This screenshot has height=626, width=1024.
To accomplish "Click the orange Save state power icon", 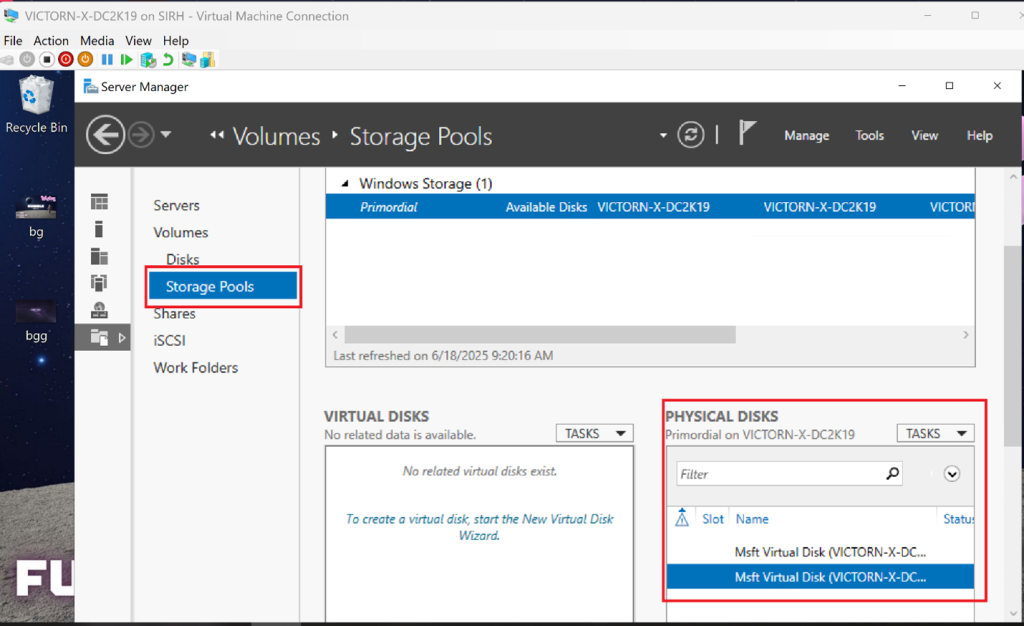I will click(84, 60).
